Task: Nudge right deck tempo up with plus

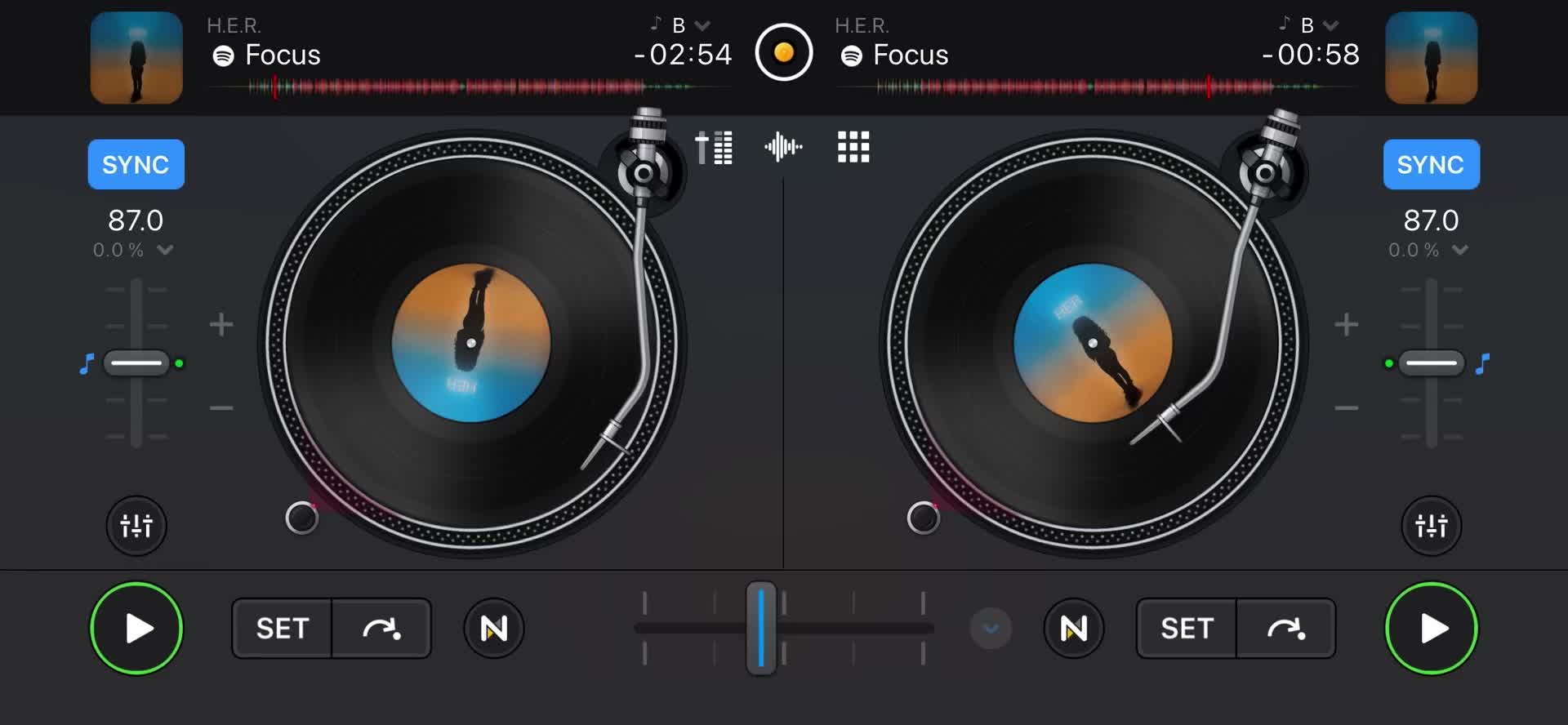Action: 1346,325
